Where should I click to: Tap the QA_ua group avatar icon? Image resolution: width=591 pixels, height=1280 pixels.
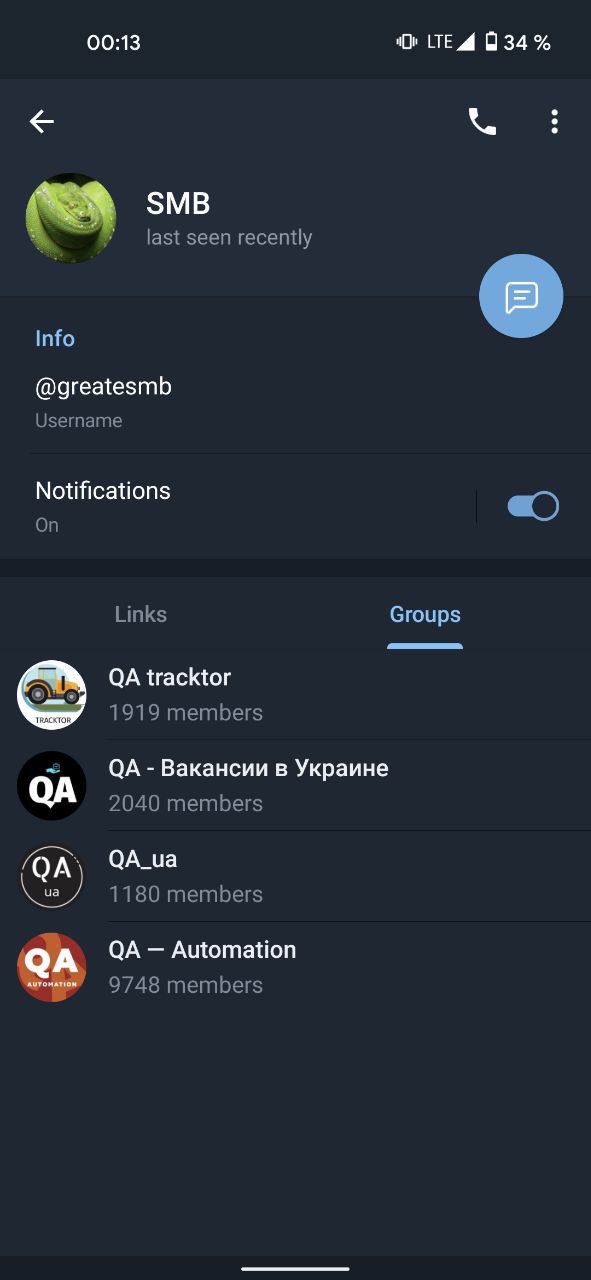[52, 877]
